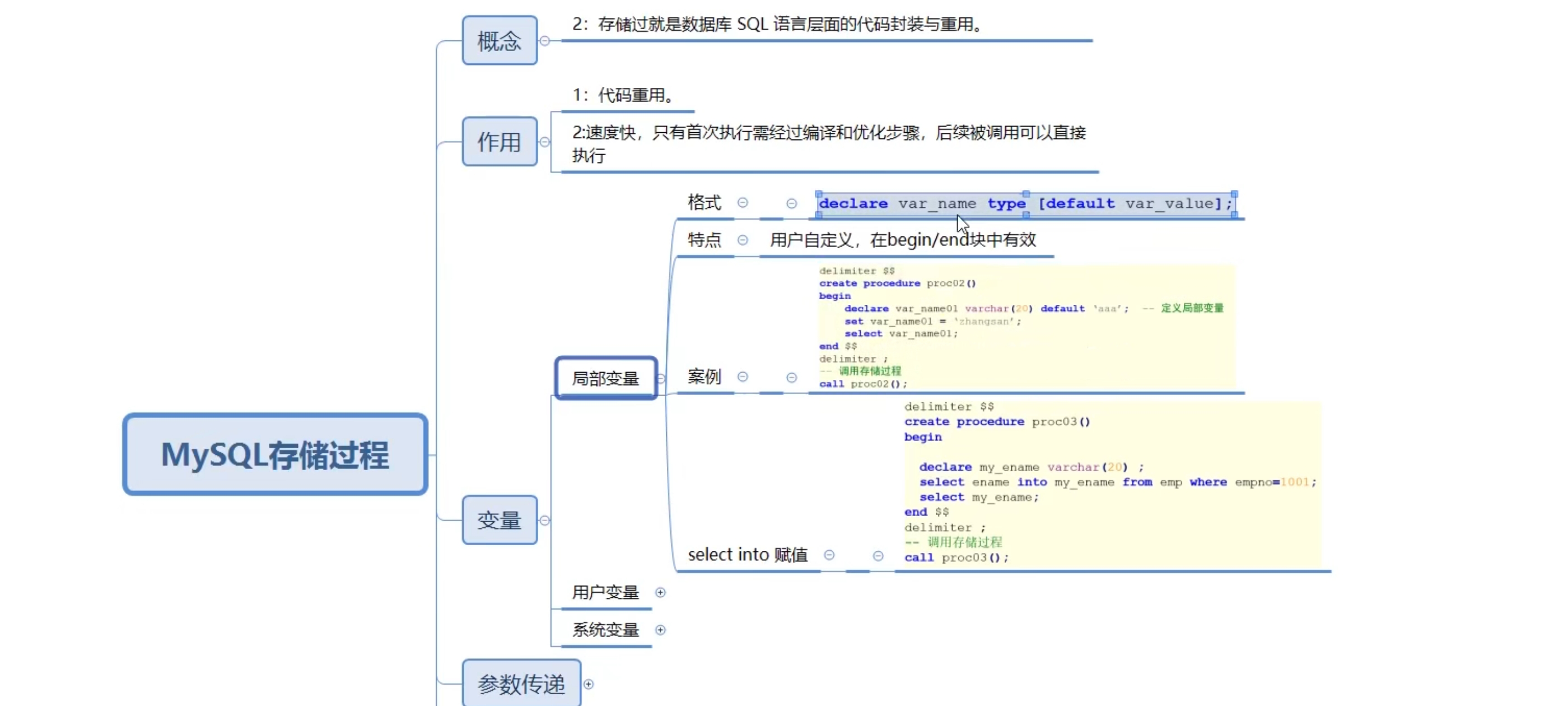Expand the 参数传递 node
This screenshot has height=706, width=1568.
(x=588, y=684)
